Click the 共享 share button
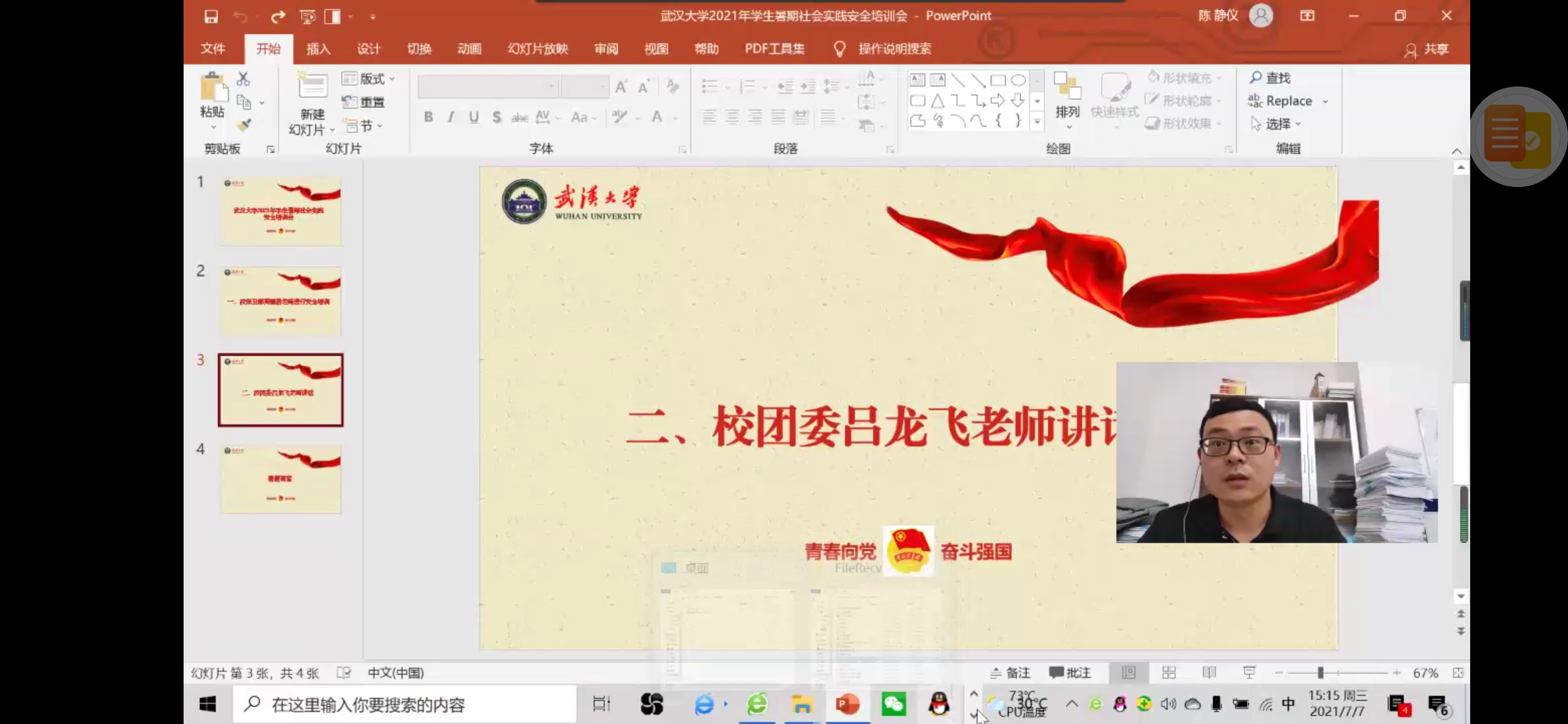This screenshot has height=724, width=1568. [x=1427, y=50]
